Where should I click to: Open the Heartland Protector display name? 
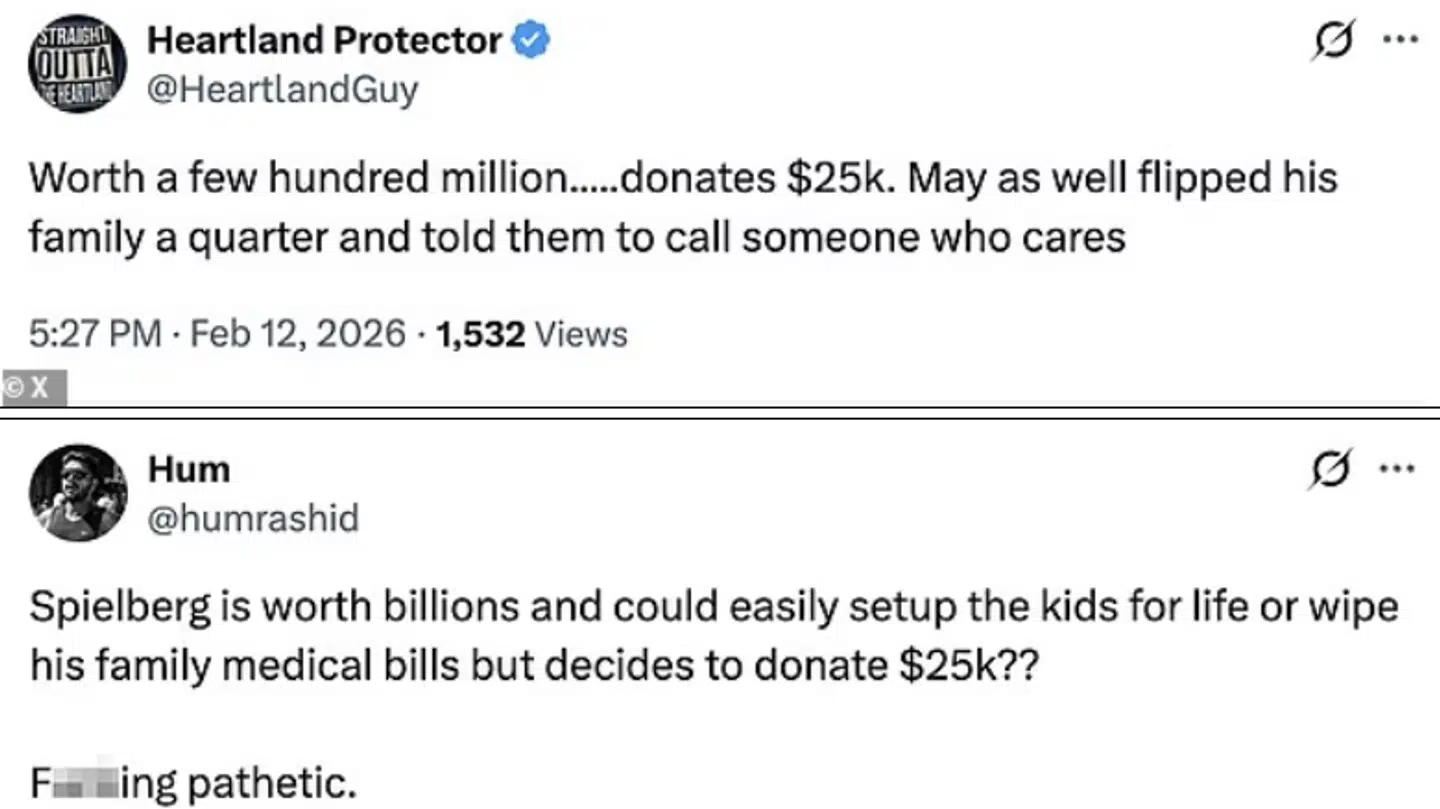point(324,40)
